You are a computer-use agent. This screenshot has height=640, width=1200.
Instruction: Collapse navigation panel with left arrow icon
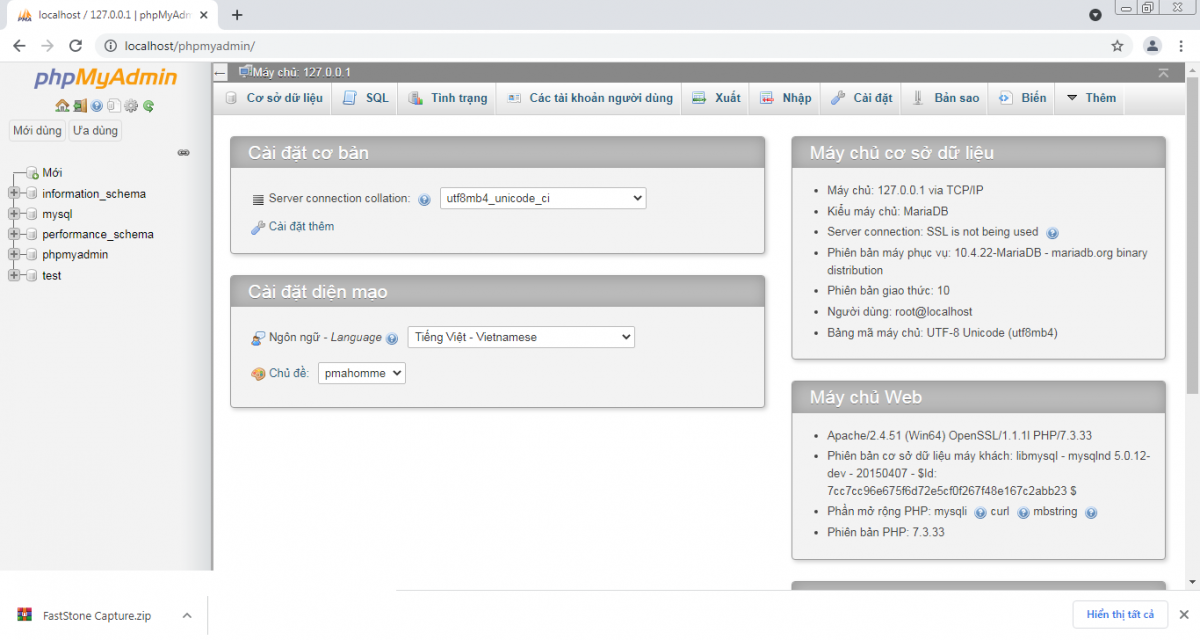220,73
